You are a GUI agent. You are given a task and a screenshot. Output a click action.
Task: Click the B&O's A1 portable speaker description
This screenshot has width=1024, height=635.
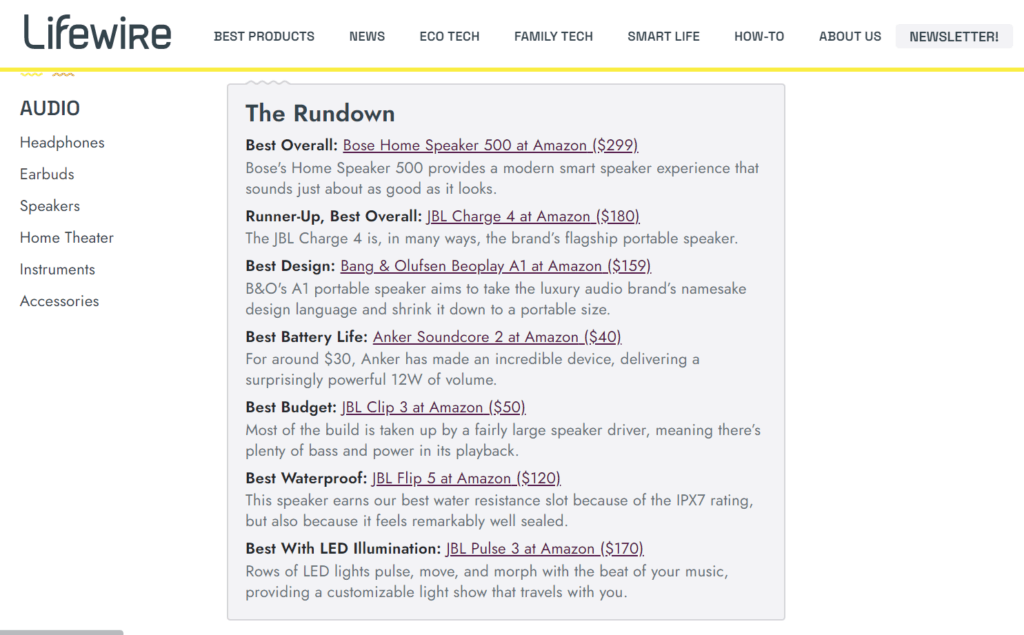pyautogui.click(x=496, y=299)
